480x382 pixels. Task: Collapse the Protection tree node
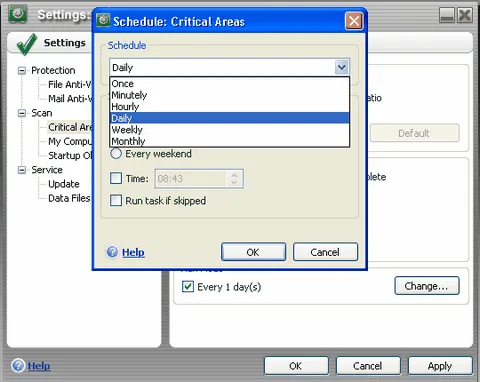pos(22,70)
